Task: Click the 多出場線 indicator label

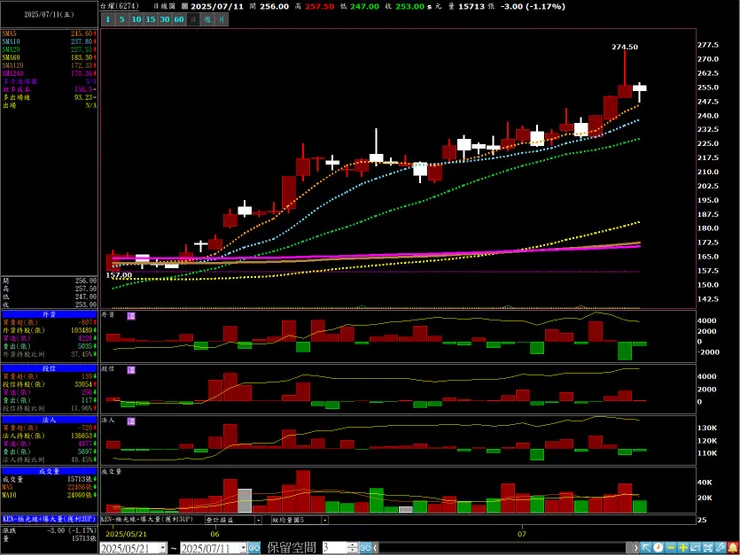Action: 15,97
